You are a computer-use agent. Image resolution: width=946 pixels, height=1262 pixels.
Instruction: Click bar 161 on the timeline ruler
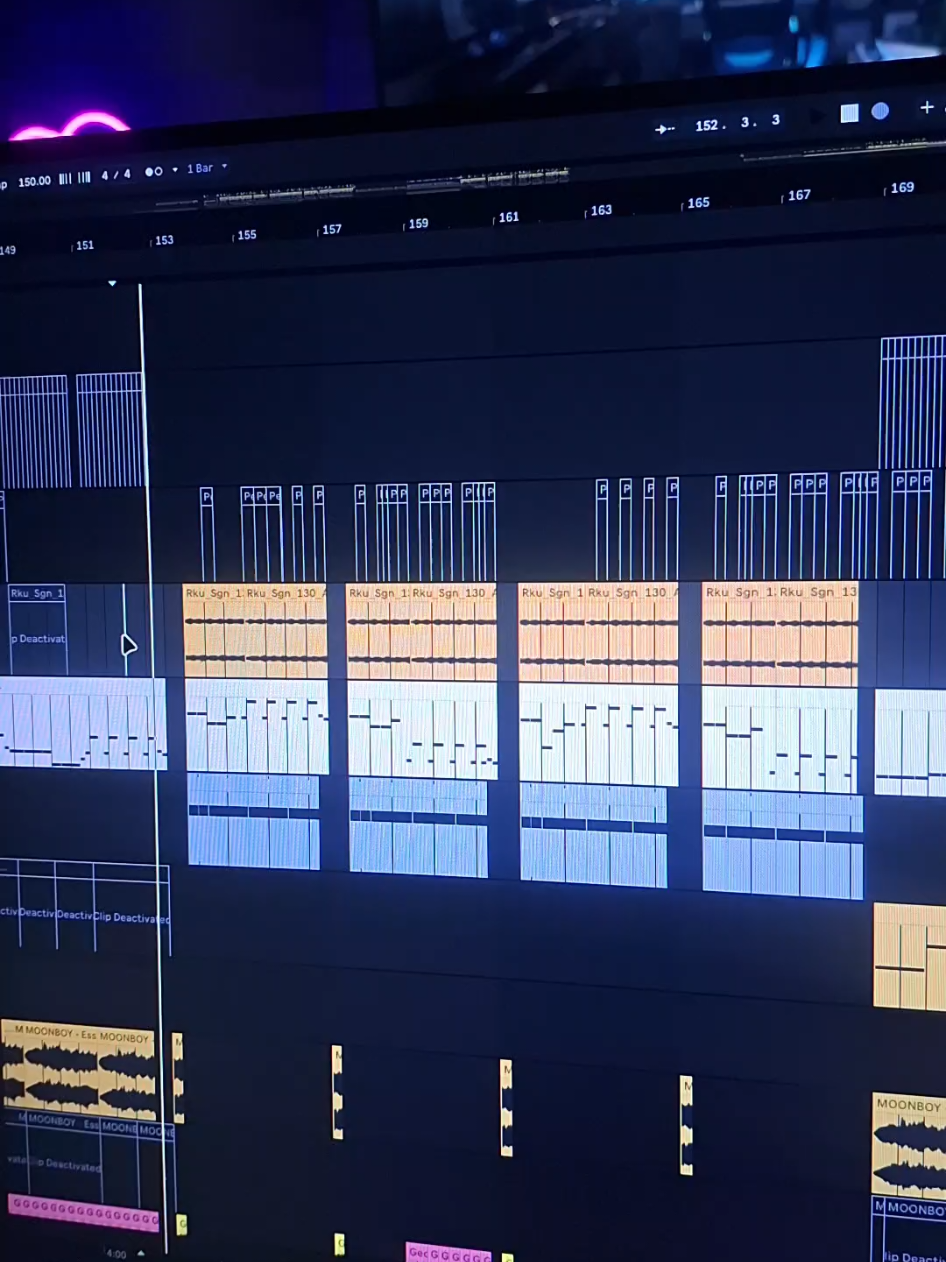(x=508, y=217)
